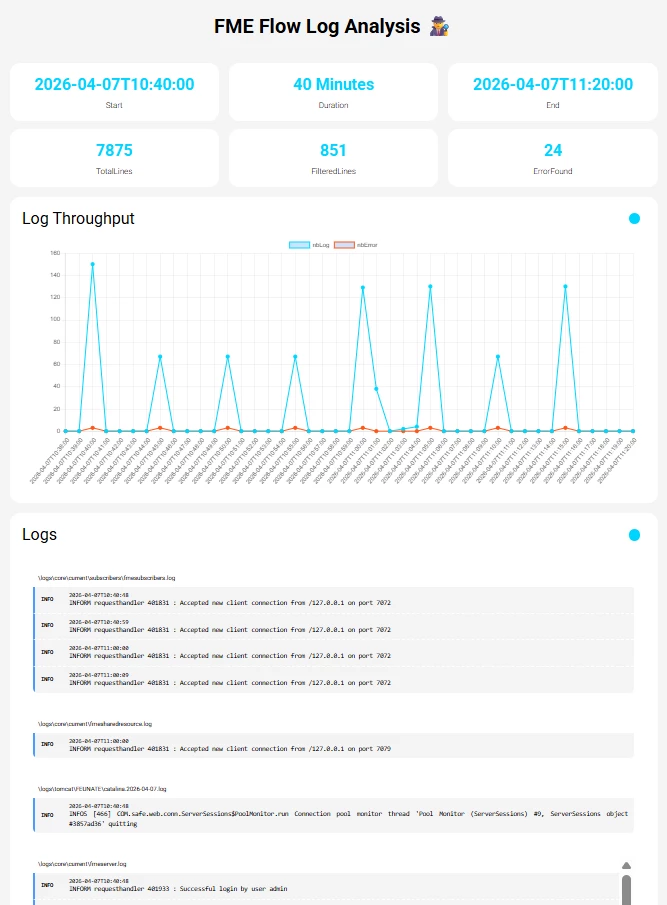Click the fmesharedresource.log file path
The image size is (667, 905).
tap(95, 724)
